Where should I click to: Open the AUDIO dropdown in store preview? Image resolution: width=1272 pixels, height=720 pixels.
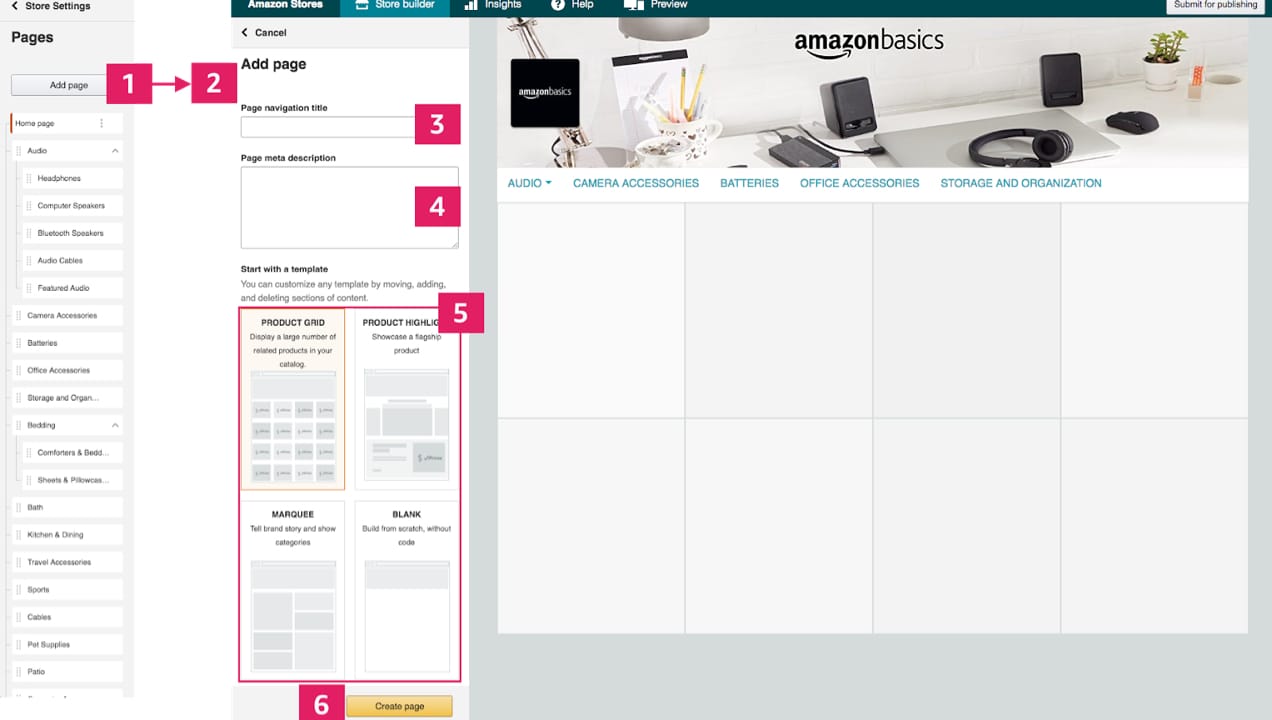530,183
